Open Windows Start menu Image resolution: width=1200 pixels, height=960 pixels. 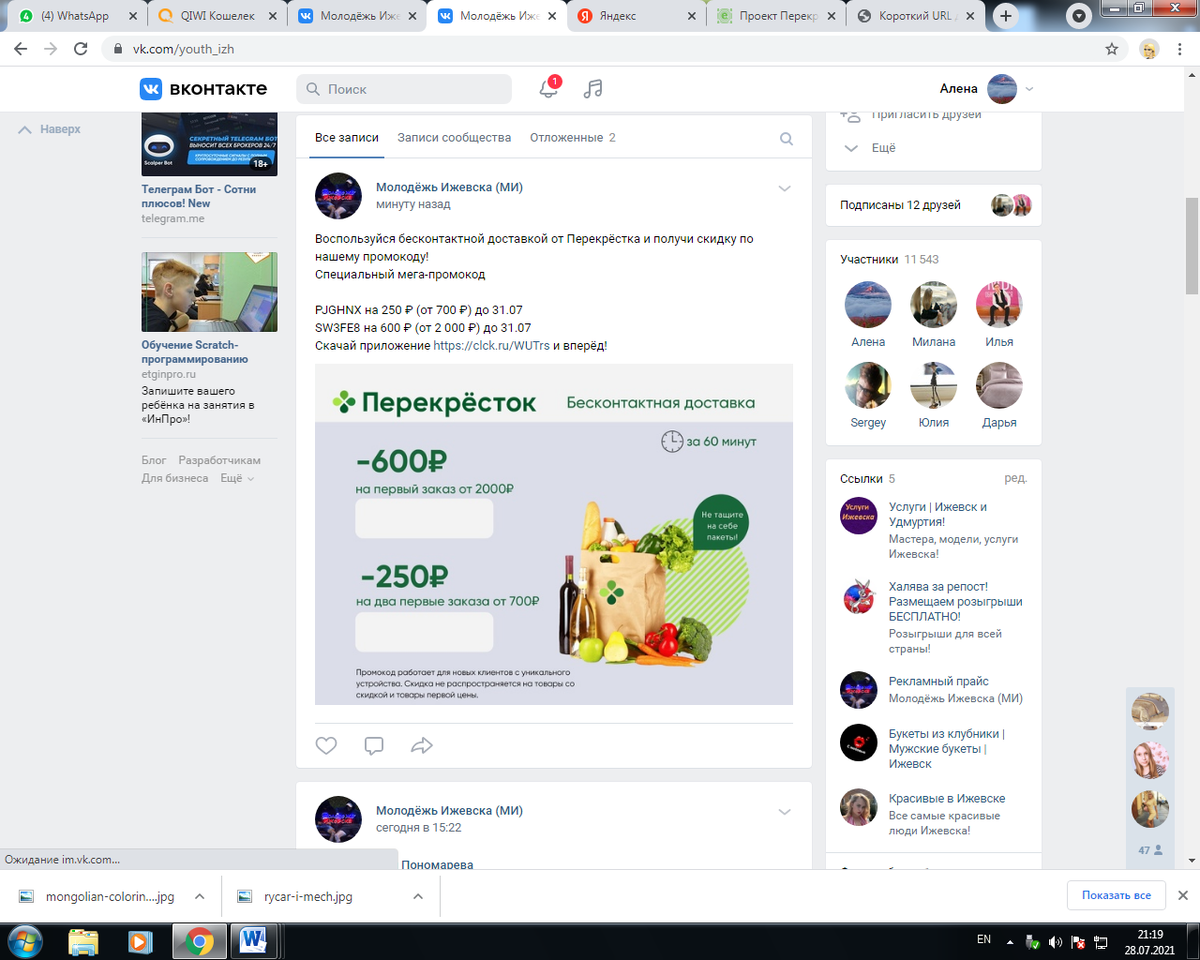coord(24,941)
